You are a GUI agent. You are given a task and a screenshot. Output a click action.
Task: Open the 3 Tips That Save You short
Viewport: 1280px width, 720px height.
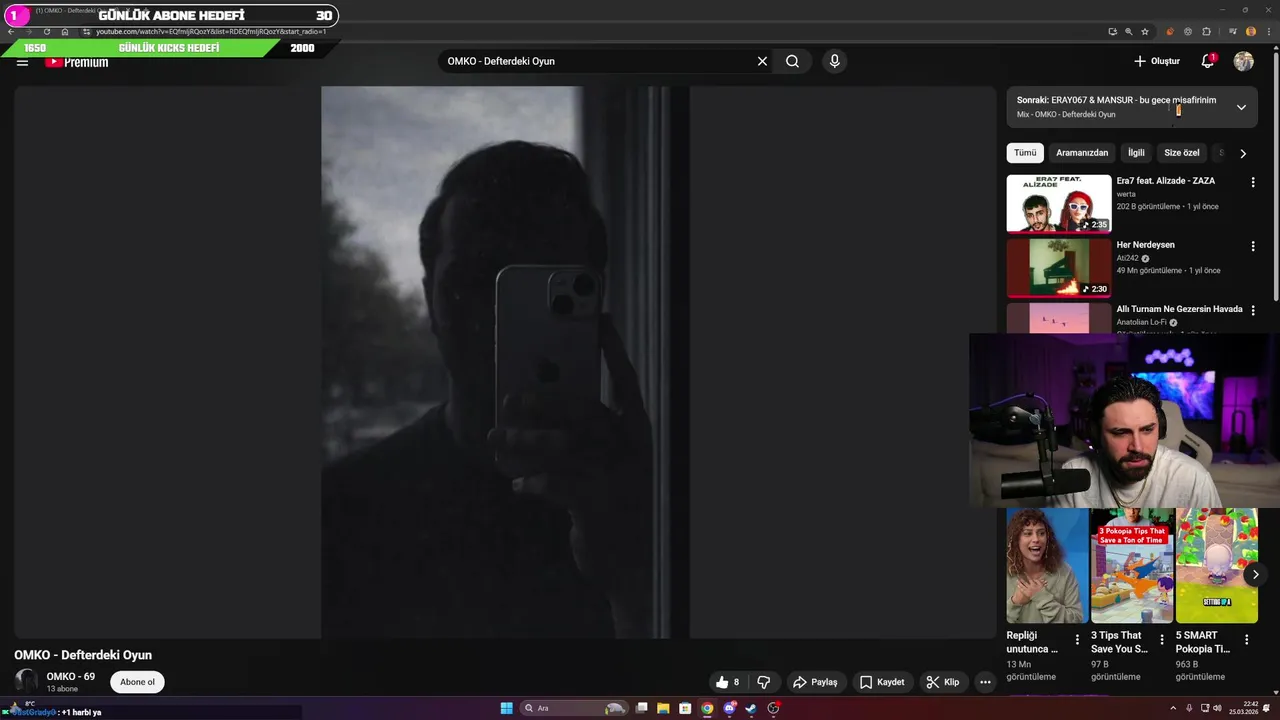click(1132, 565)
